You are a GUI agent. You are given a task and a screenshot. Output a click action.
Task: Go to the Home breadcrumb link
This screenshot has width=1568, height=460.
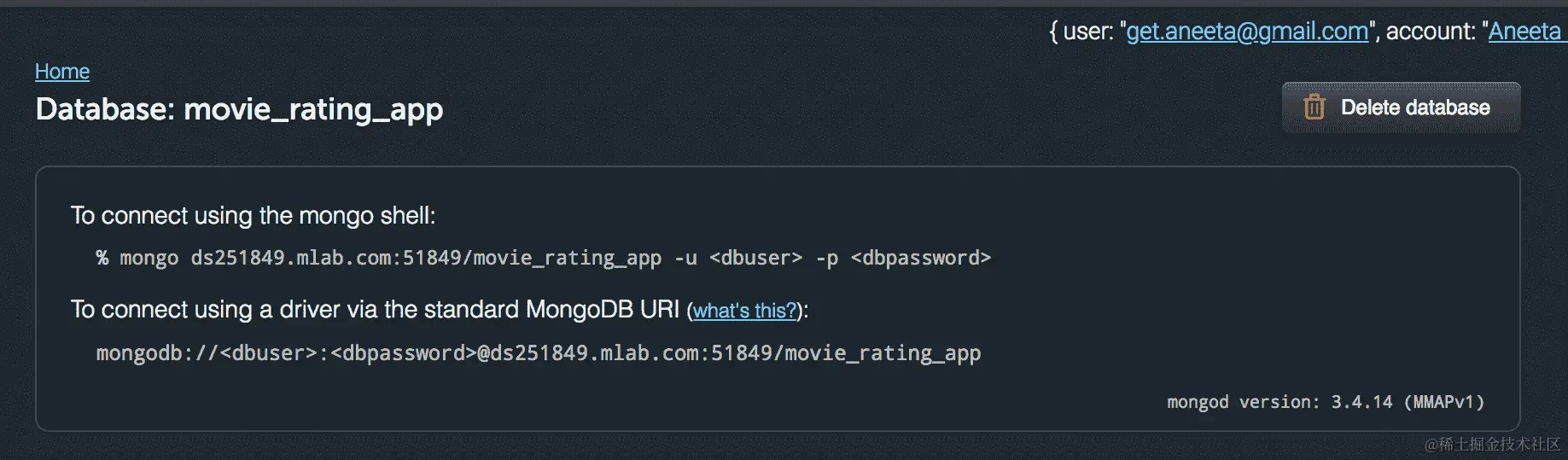pyautogui.click(x=62, y=72)
